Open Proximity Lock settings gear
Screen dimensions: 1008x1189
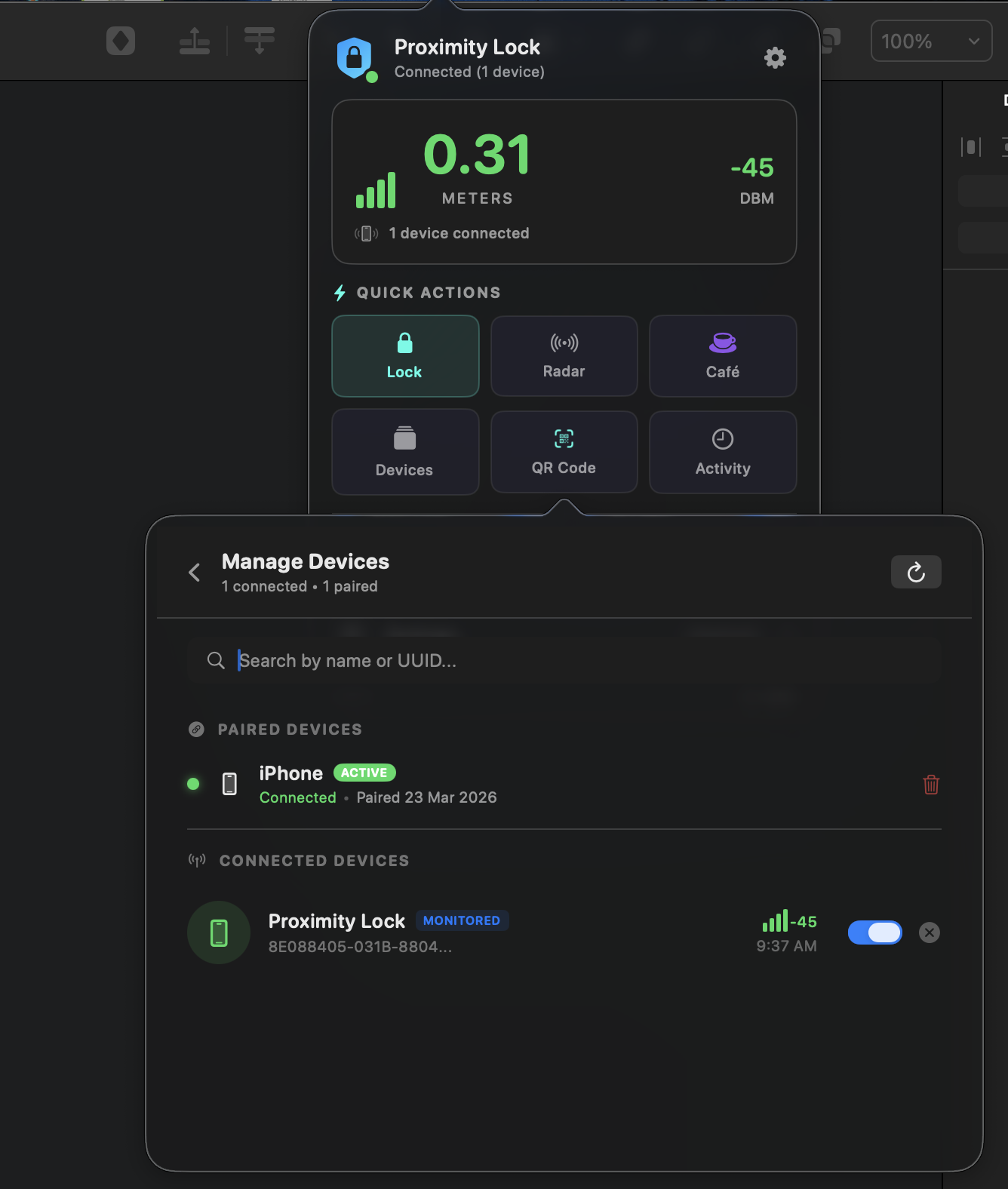775,58
